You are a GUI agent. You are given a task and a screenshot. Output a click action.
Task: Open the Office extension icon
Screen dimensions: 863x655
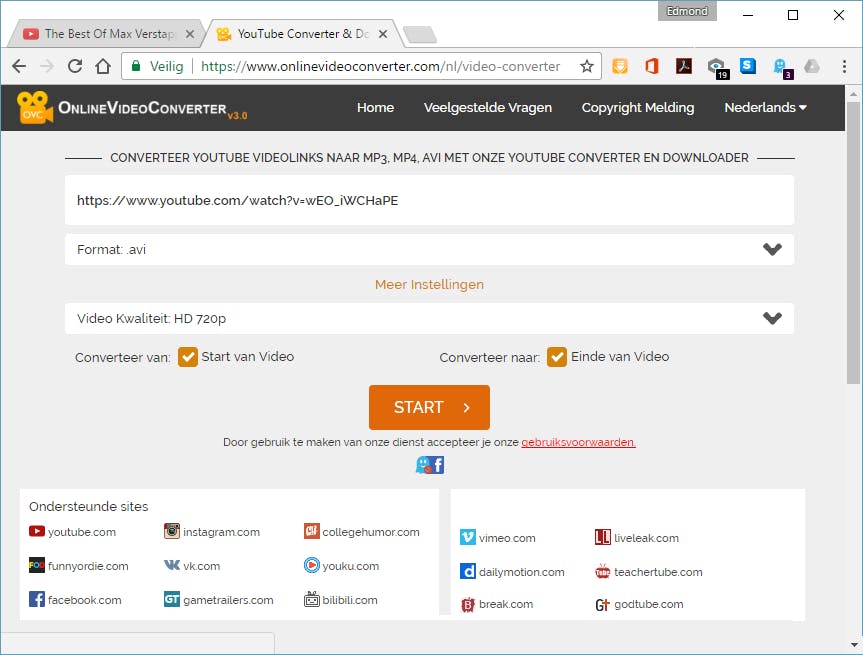click(652, 66)
